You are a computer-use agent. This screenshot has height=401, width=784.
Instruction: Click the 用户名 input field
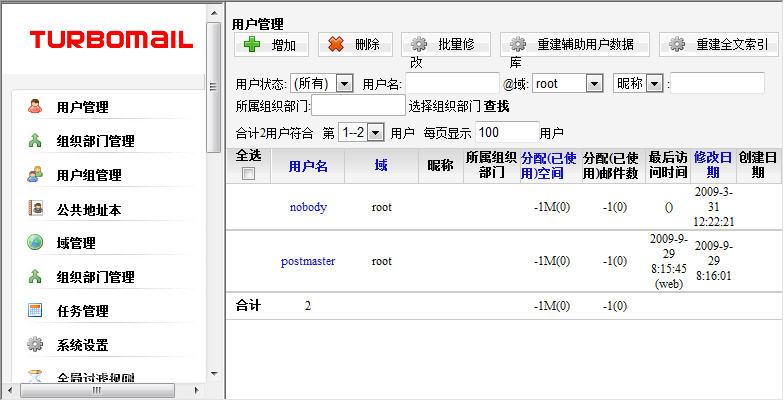(452, 84)
